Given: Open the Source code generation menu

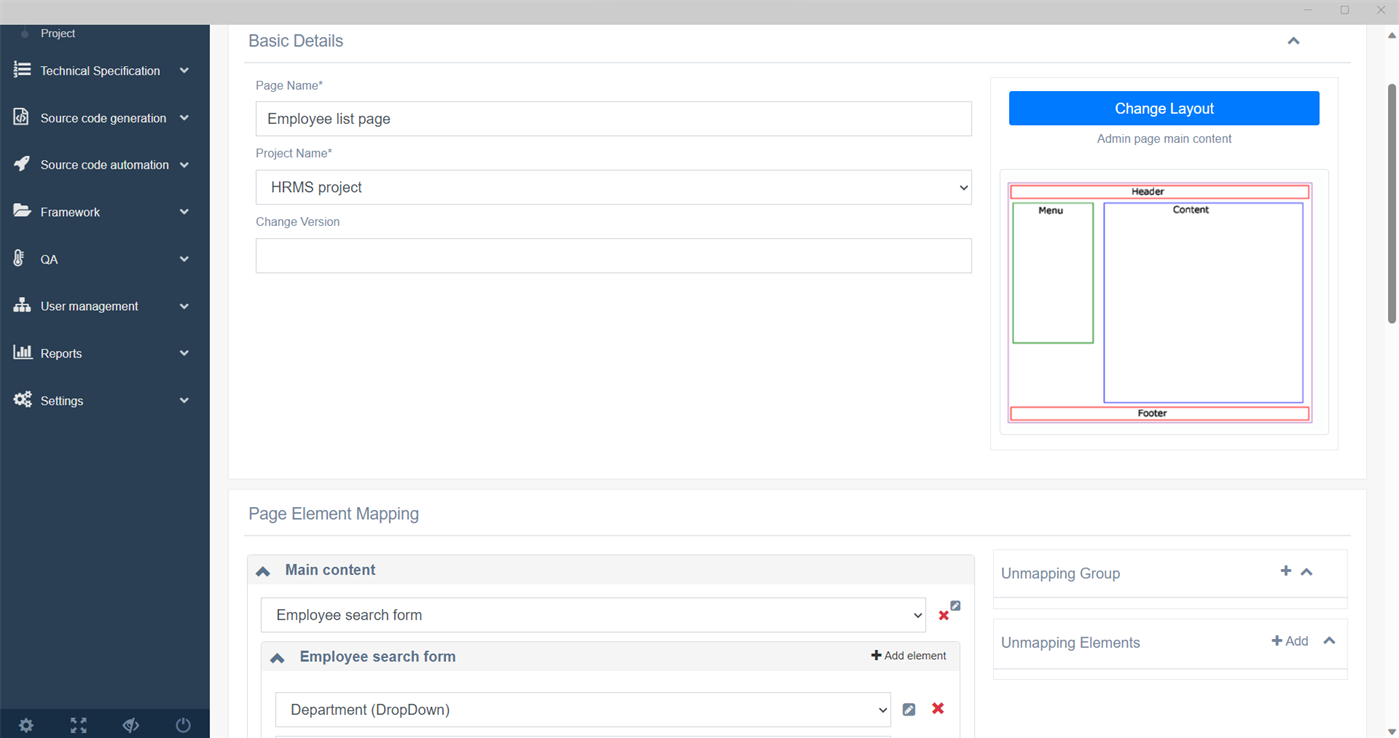Looking at the screenshot, I should click(103, 118).
